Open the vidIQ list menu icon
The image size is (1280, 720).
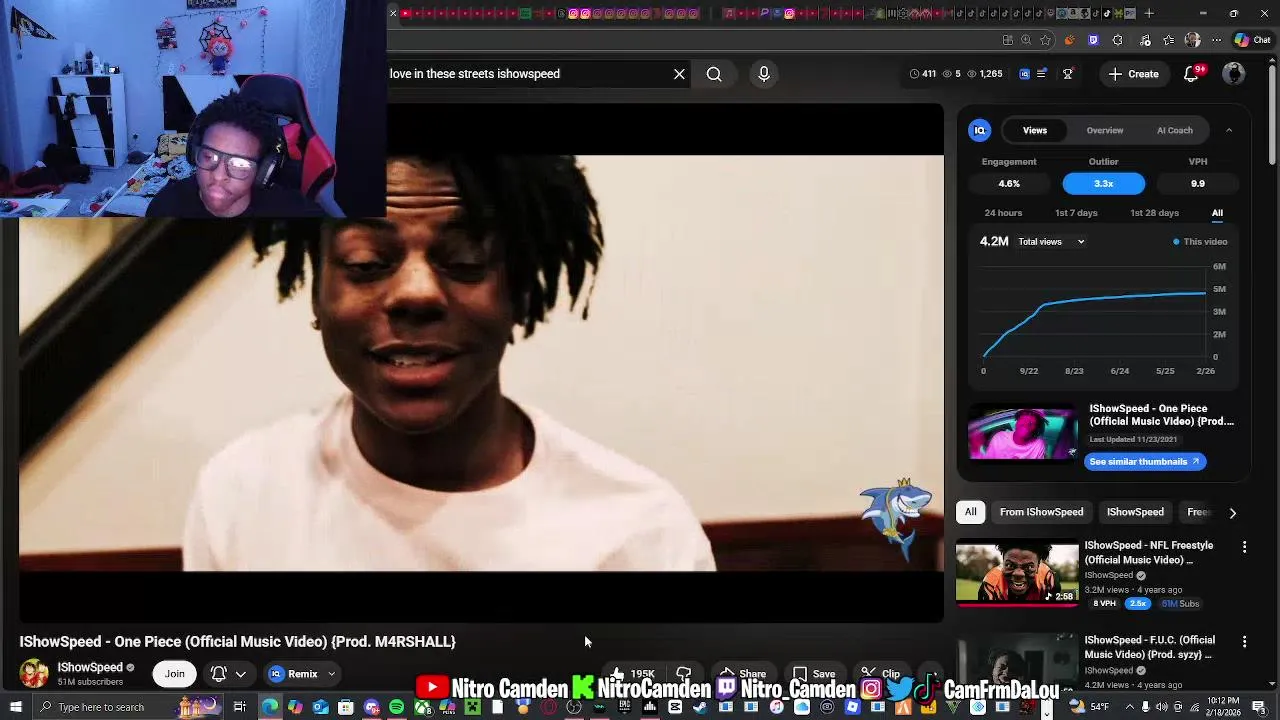(1042, 74)
